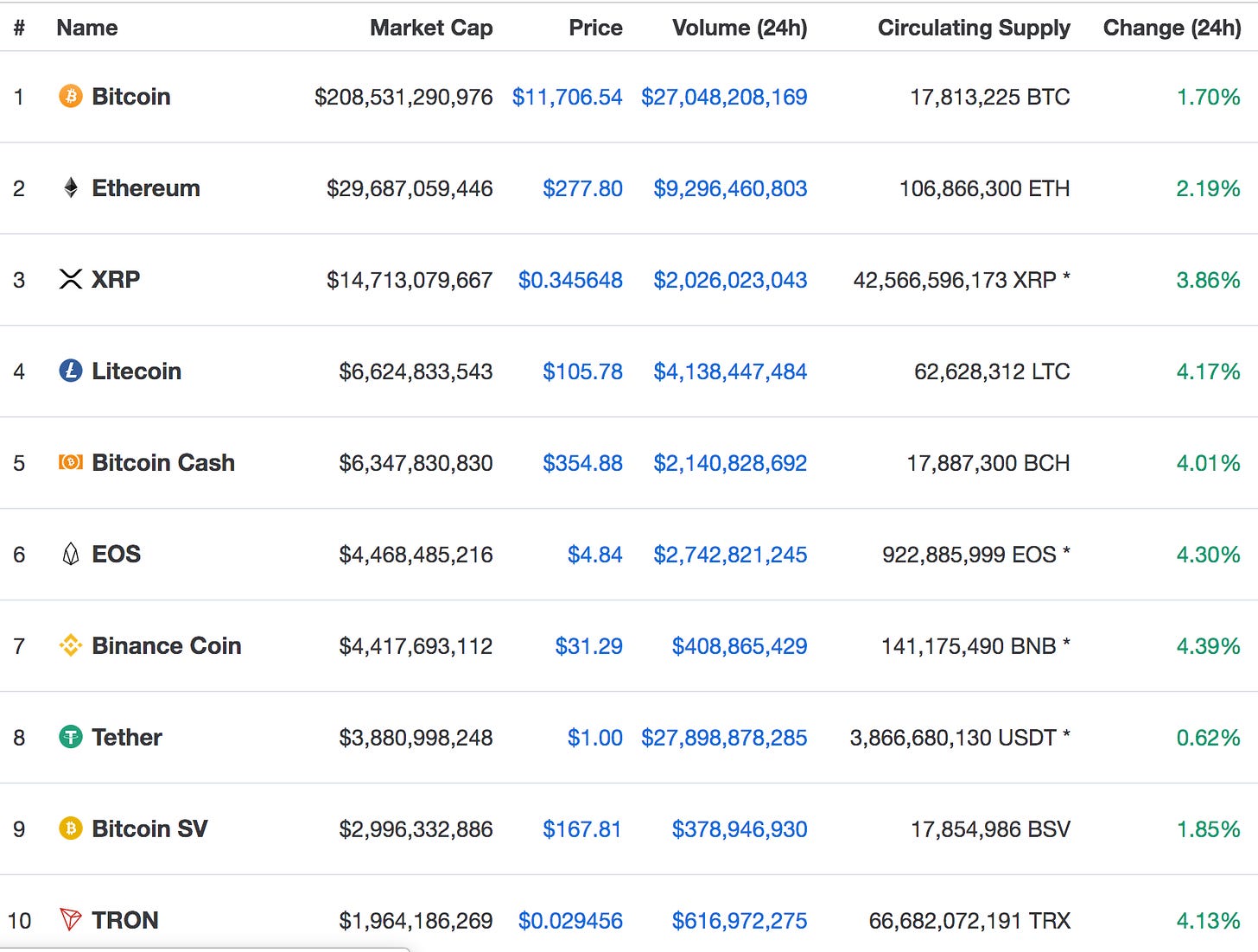Click XRP volume $2,026,023,043
Viewport: 1258px width, 952px height.
(730, 280)
